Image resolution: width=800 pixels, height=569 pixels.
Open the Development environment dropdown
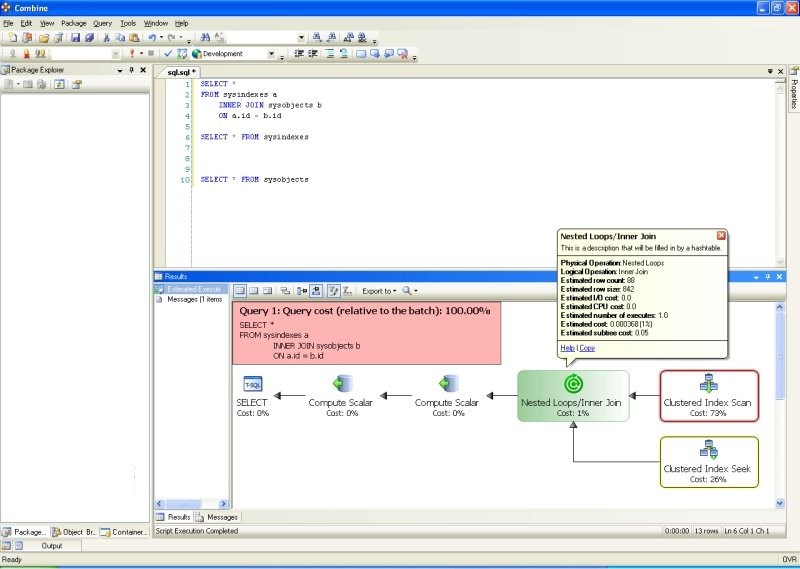pos(271,54)
